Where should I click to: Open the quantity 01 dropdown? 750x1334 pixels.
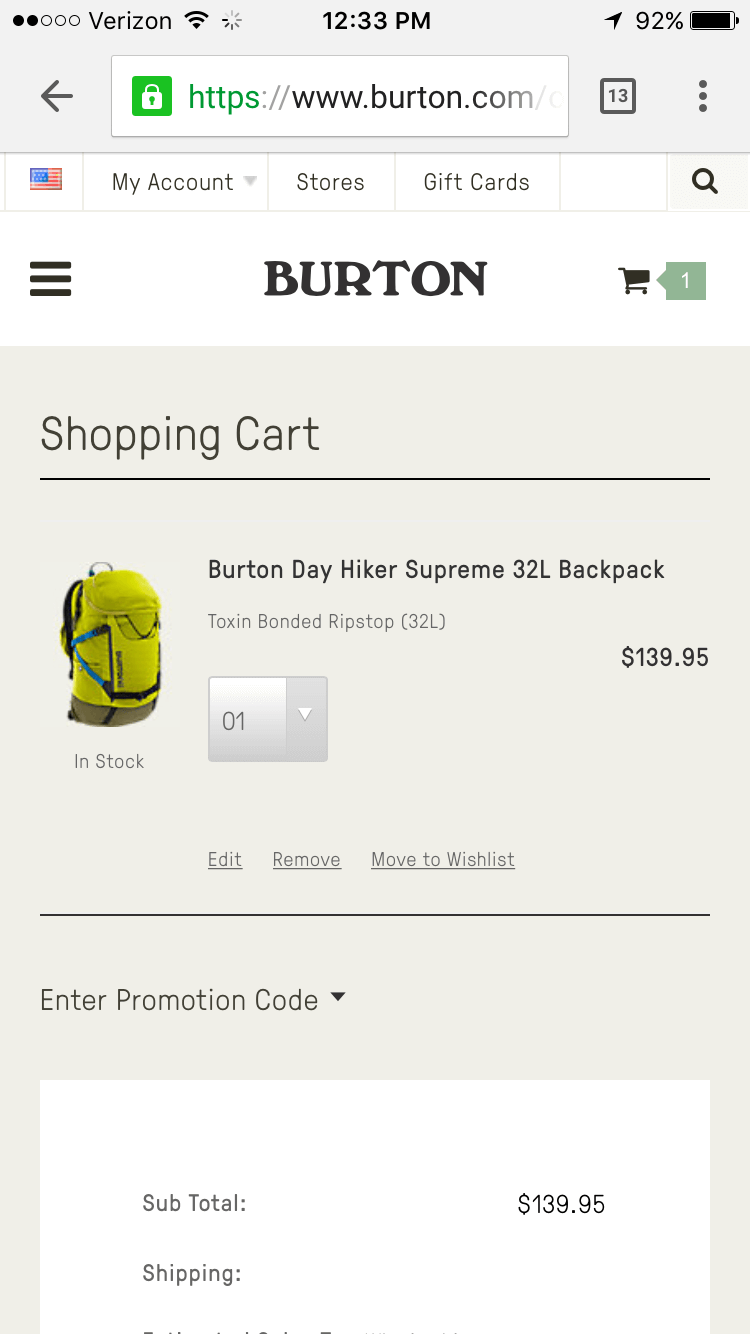tap(267, 719)
